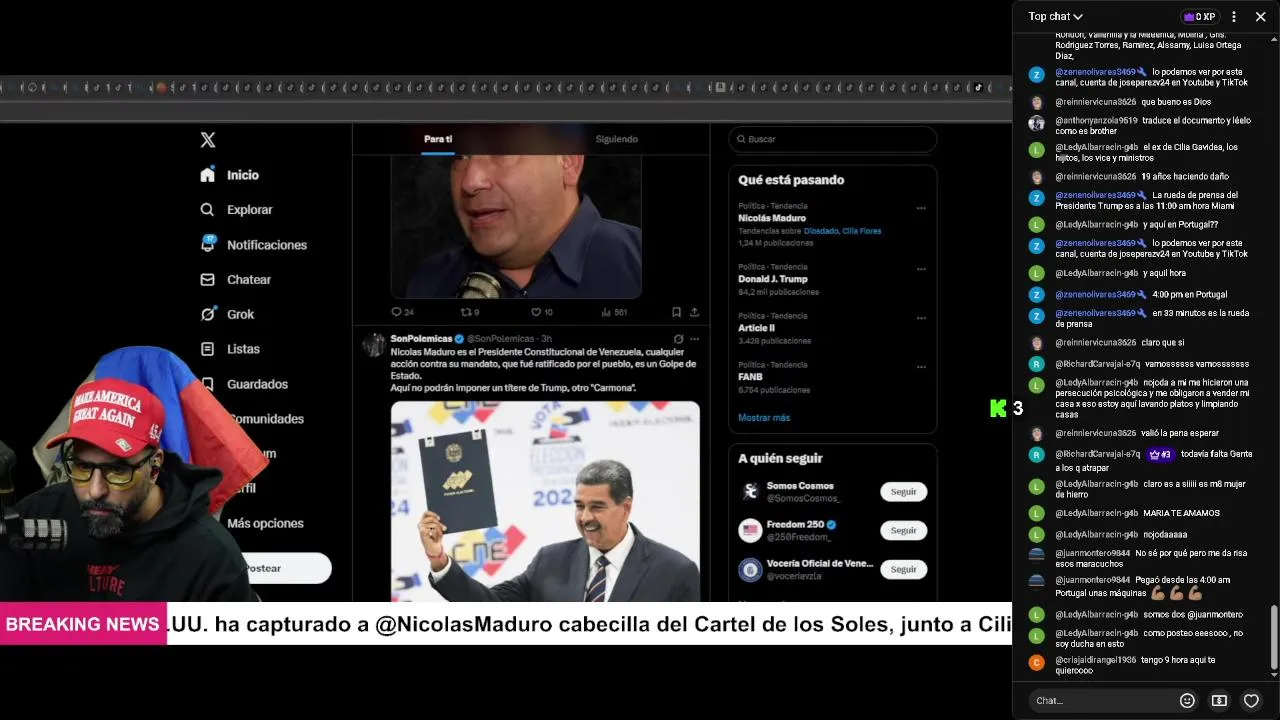Repost icon showing 9 on top post

click(465, 312)
